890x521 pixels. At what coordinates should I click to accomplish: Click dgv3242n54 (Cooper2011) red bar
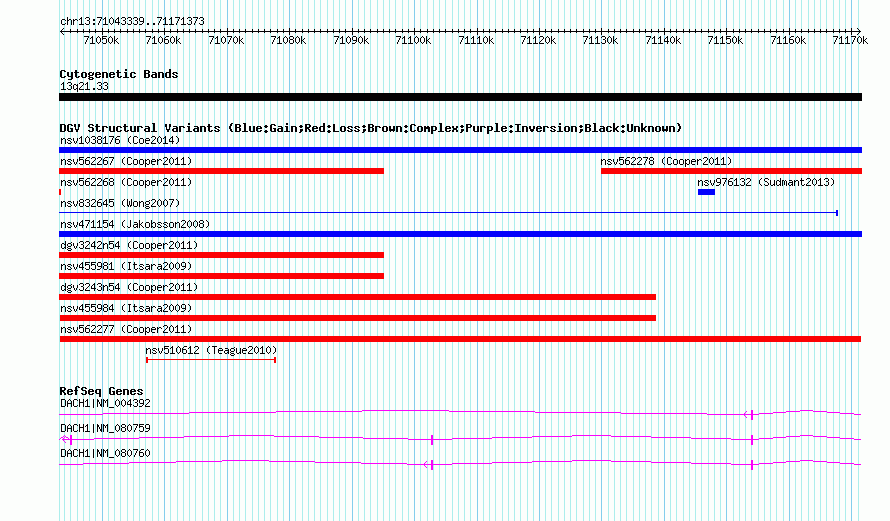coord(221,255)
